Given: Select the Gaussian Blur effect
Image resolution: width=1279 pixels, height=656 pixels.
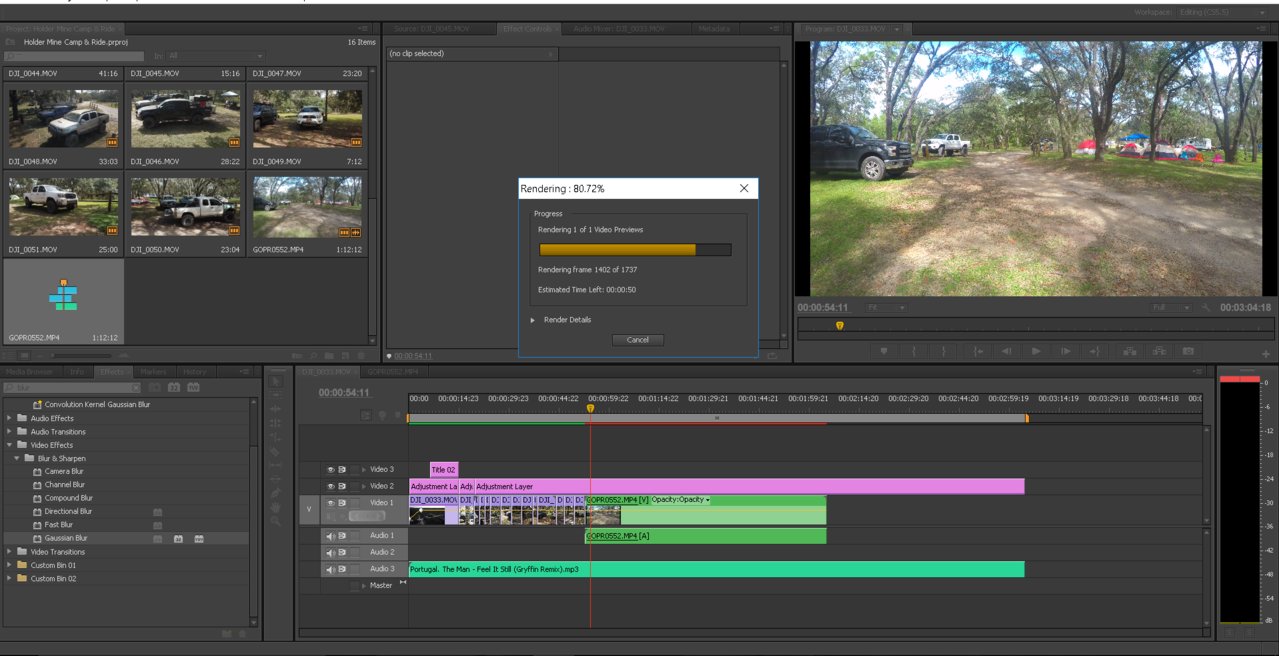Looking at the screenshot, I should click(x=66, y=538).
